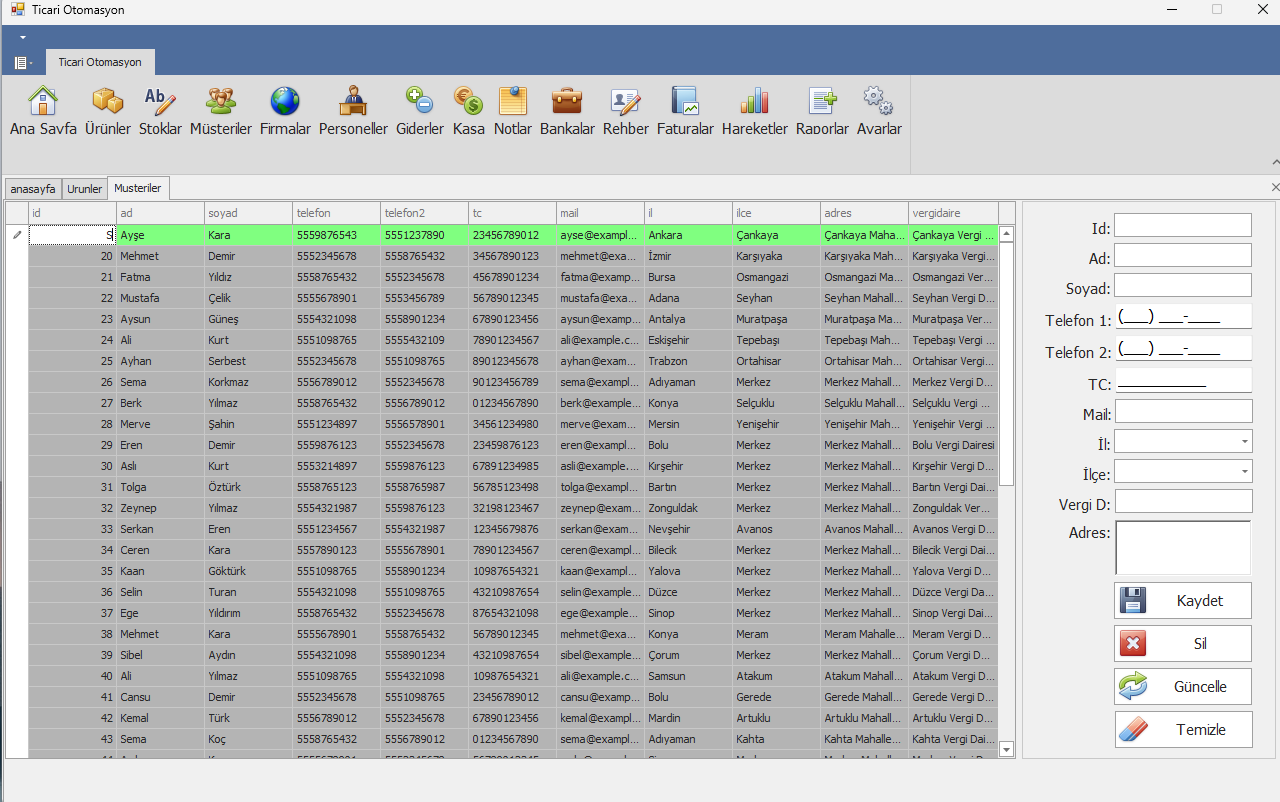Screen dimensions: 1280x802
Task: Focus the Soyad input field
Action: [x=1183, y=285]
